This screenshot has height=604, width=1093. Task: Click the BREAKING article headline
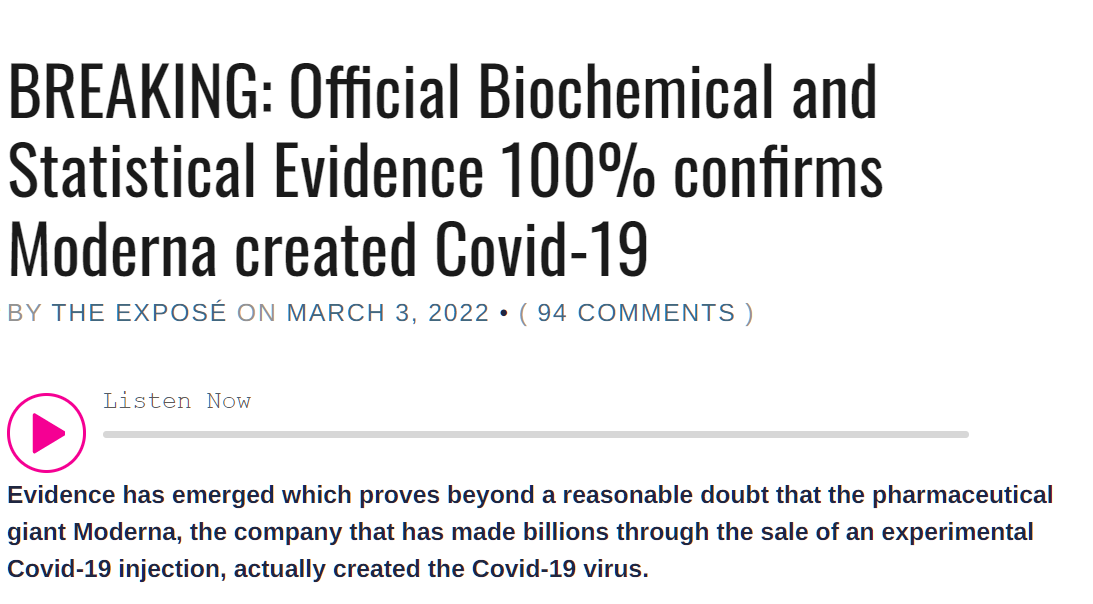click(x=446, y=170)
